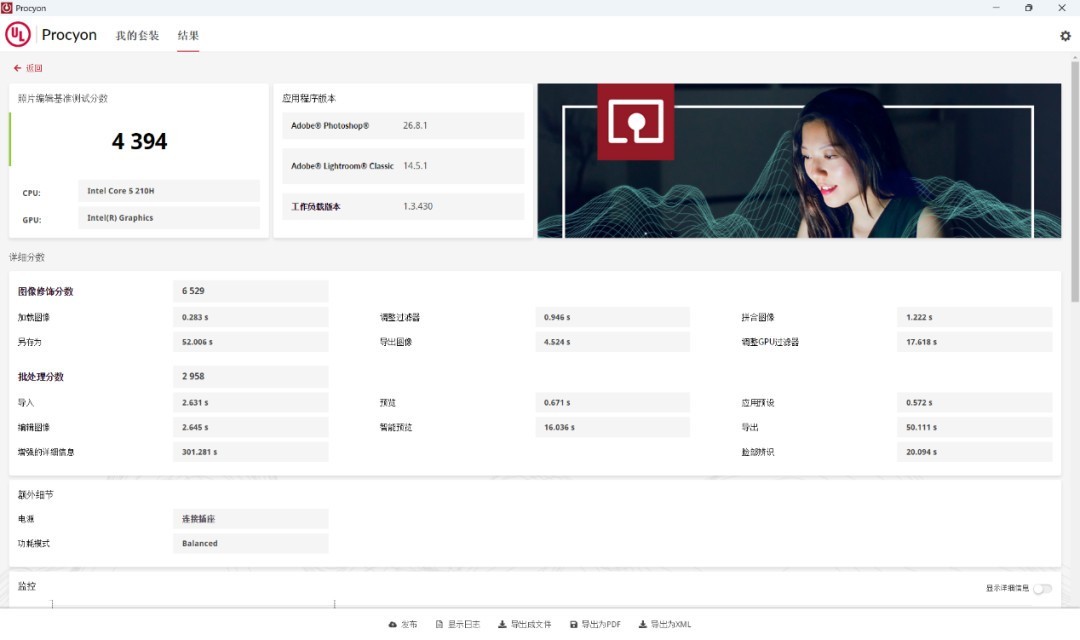The image size is (1080, 640).
Task: Maximize or restore the Procyon window
Action: 1028,8
